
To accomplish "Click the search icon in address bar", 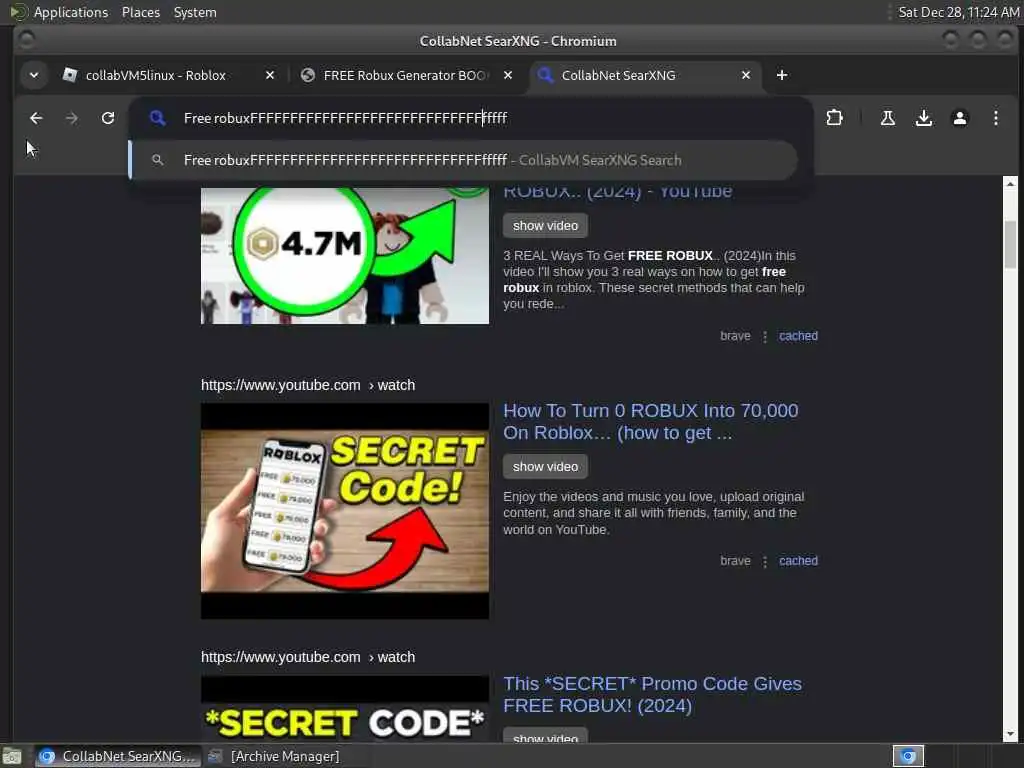I will tap(157, 118).
